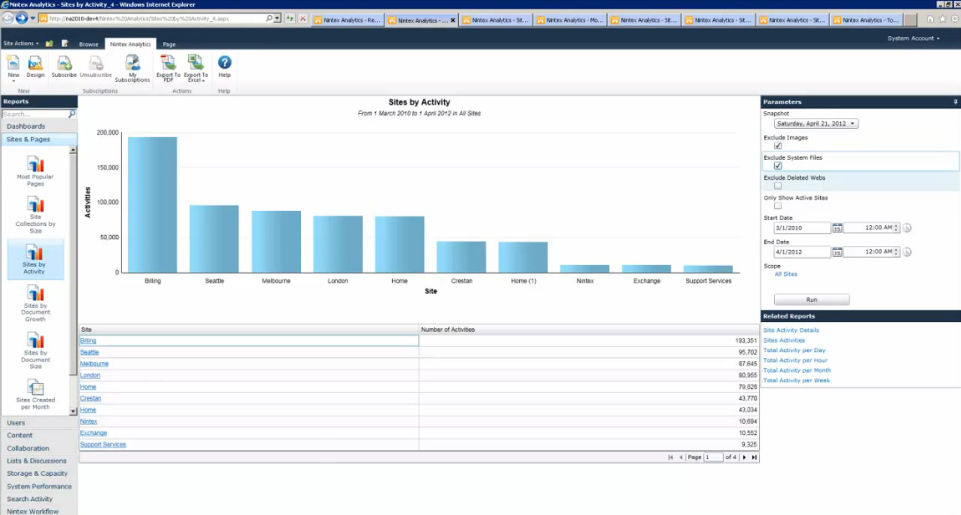The height and width of the screenshot is (515, 961).
Task: Click the End Date clock icon
Action: click(x=907, y=252)
